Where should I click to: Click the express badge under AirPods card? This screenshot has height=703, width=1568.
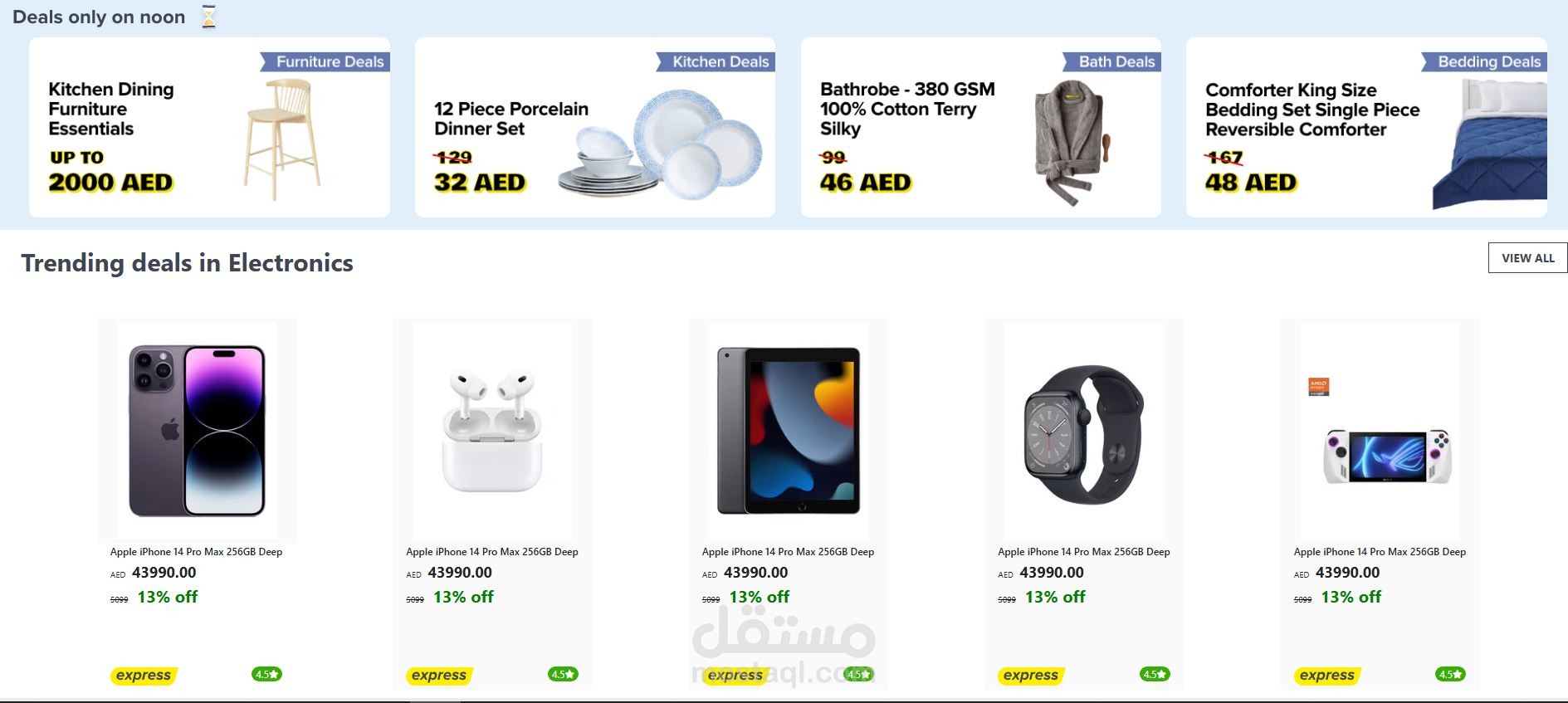pos(439,676)
